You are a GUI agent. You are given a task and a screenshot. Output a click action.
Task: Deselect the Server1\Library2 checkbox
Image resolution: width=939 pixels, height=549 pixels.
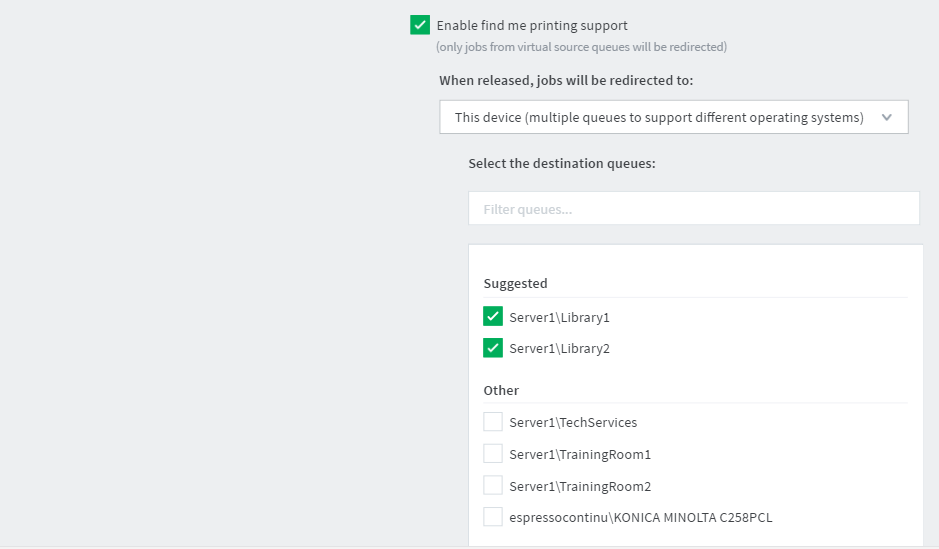[x=493, y=348]
